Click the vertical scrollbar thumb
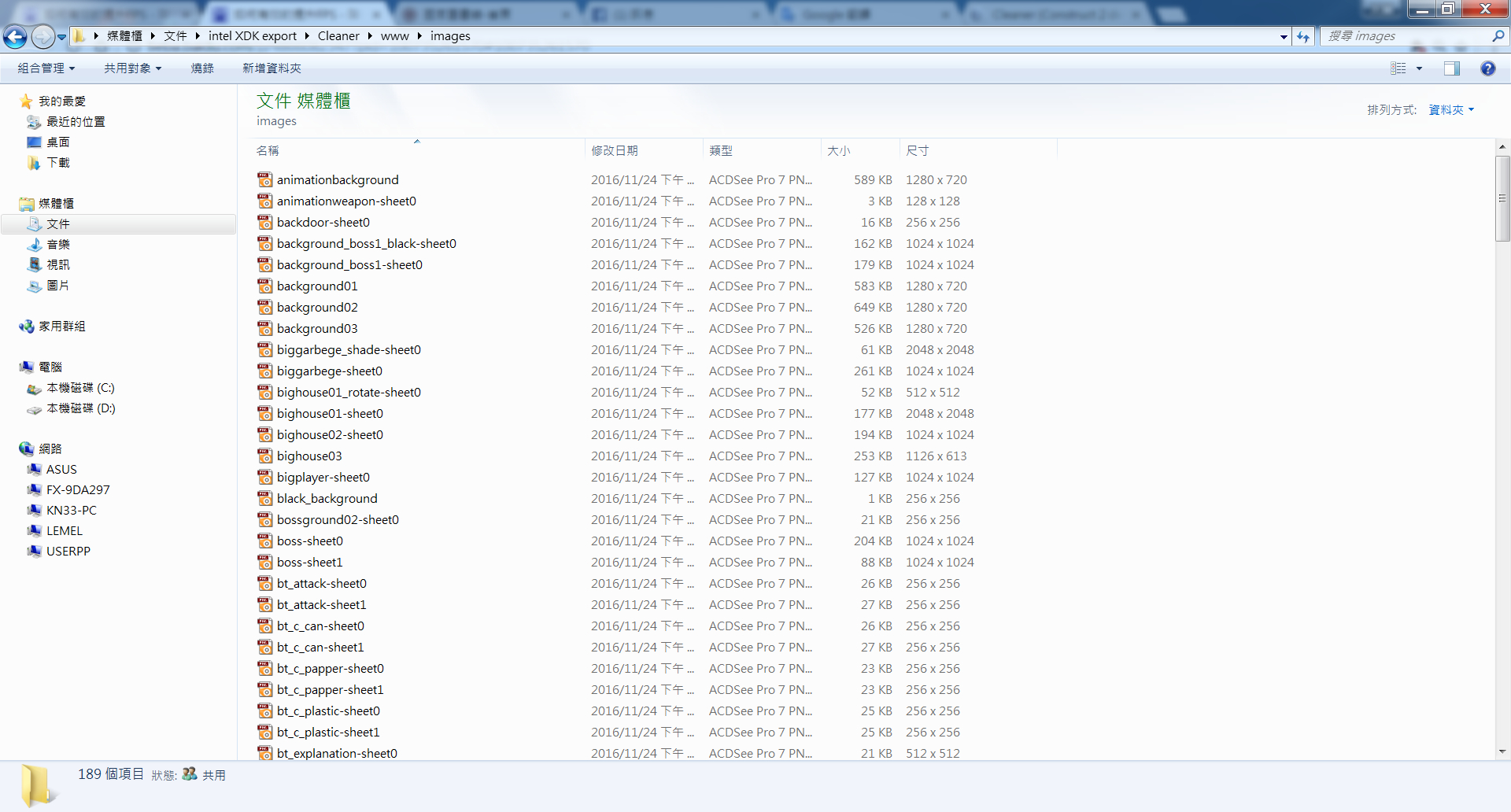The height and width of the screenshot is (812, 1511). coord(1502,198)
